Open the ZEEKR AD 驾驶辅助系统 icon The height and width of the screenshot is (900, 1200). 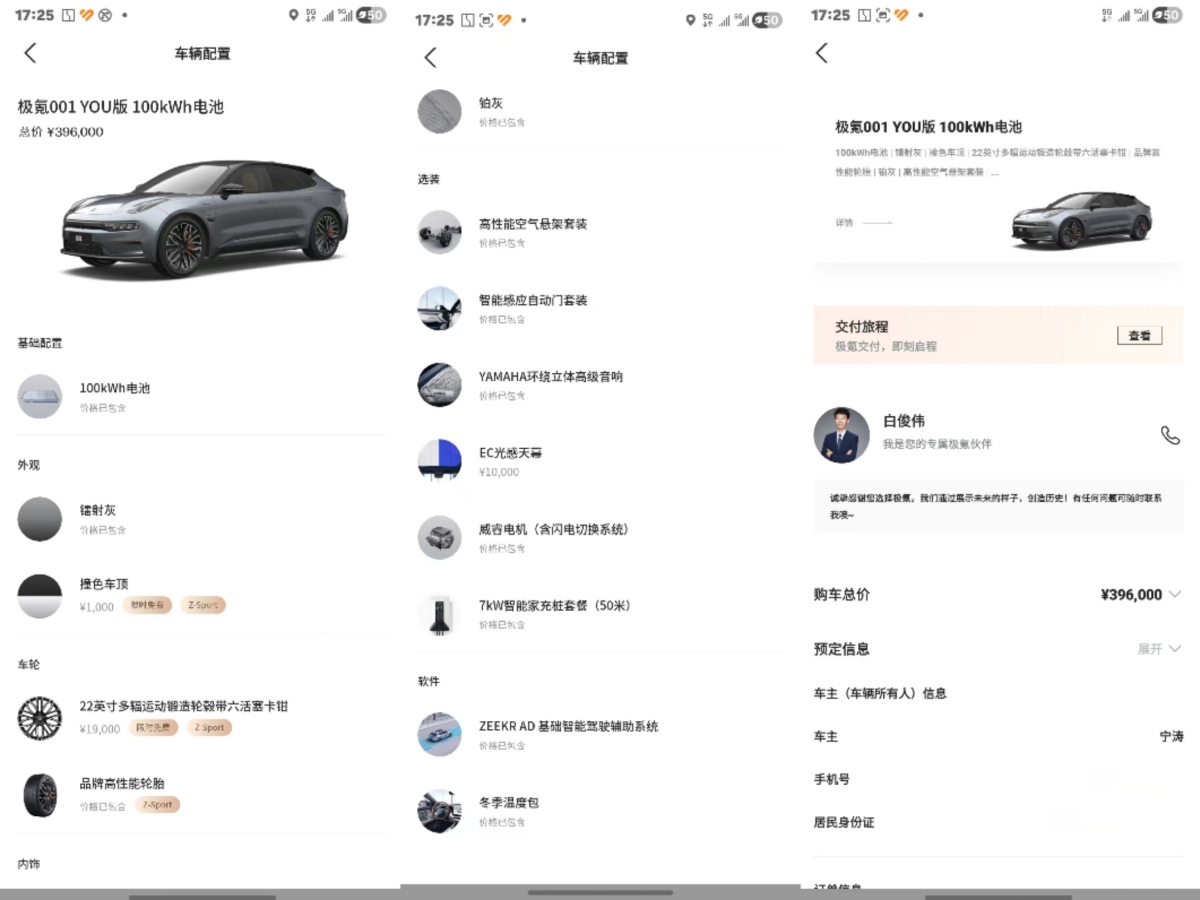pos(439,734)
